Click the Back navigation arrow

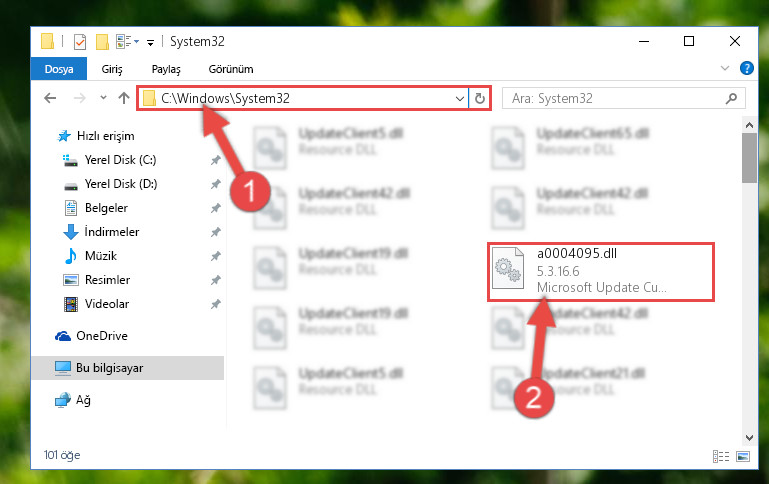tap(50, 99)
